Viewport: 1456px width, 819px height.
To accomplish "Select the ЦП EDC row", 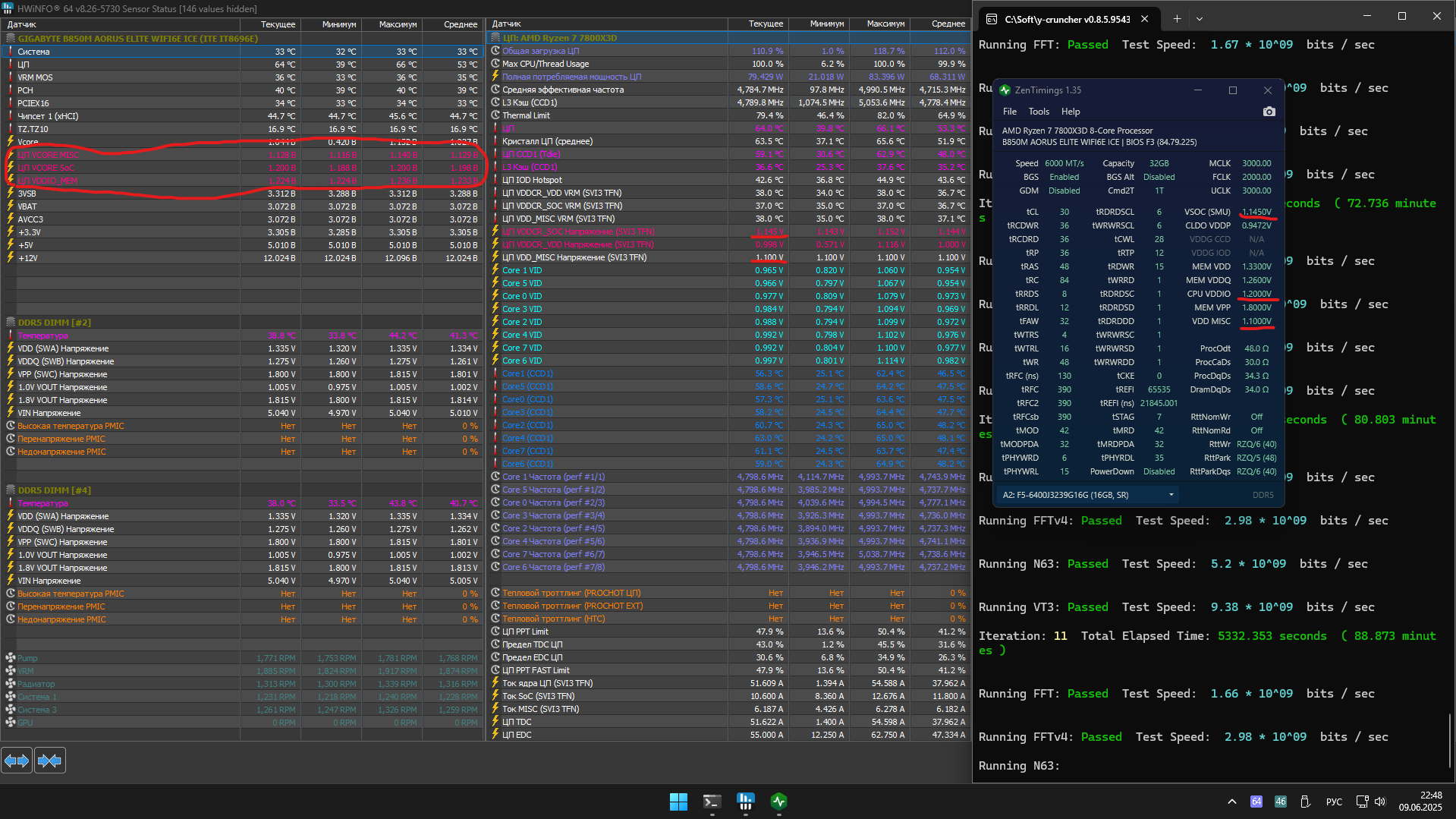I will 728,735.
